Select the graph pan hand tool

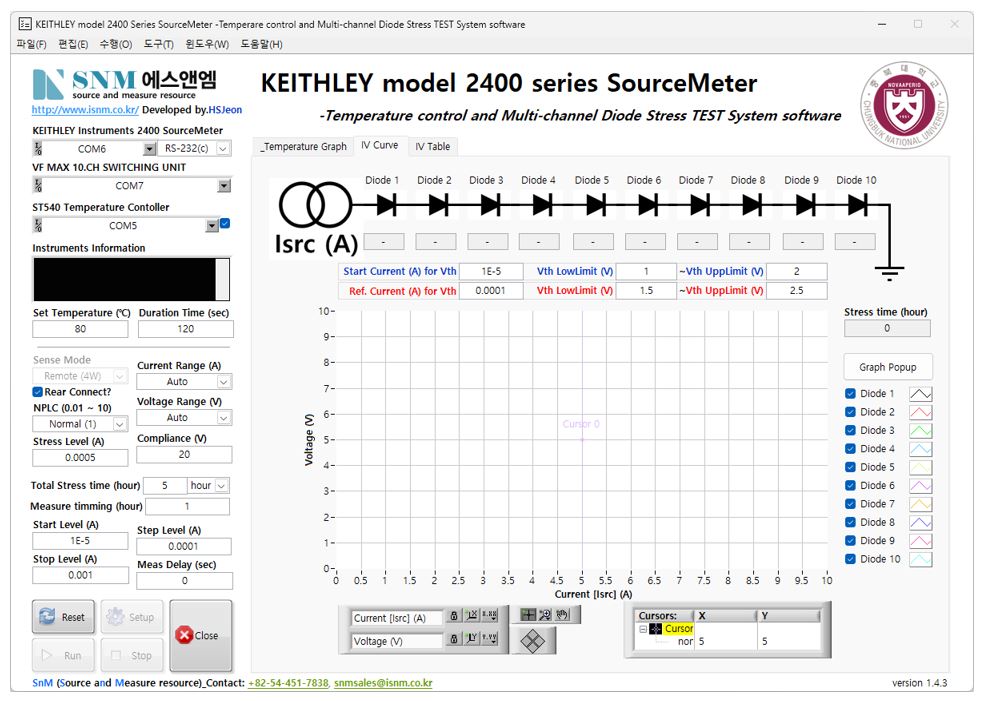562,615
